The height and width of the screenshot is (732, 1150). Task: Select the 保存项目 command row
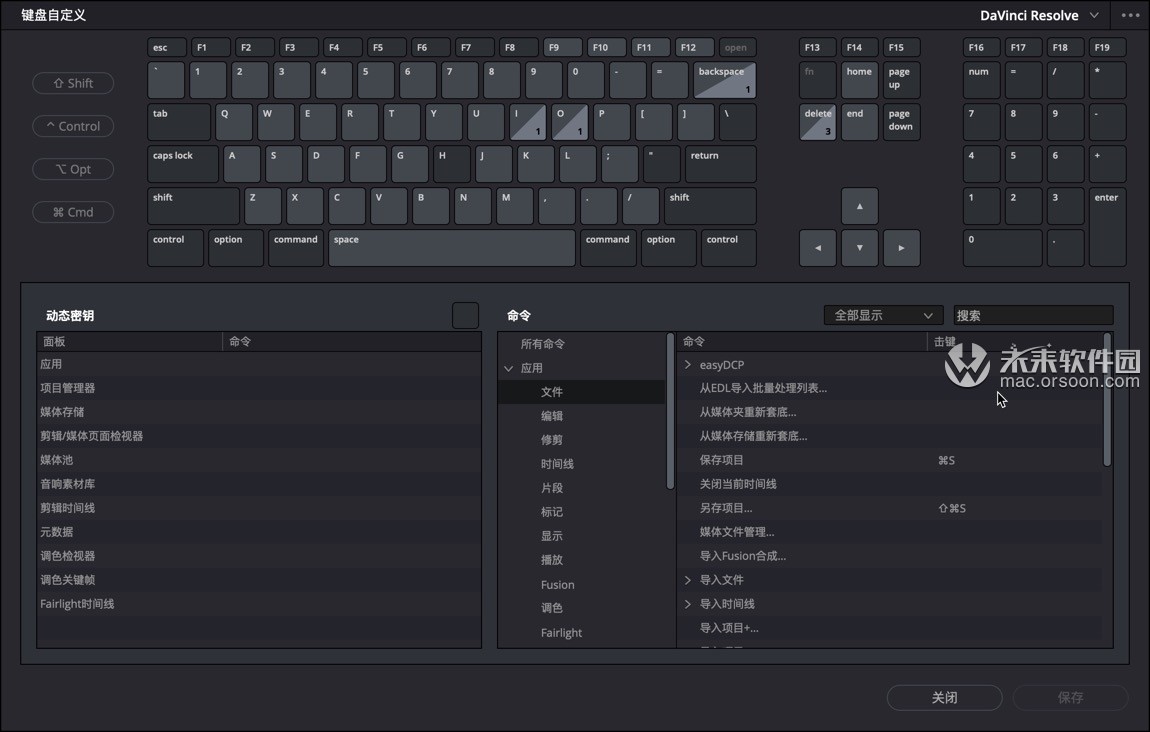[x=889, y=460]
